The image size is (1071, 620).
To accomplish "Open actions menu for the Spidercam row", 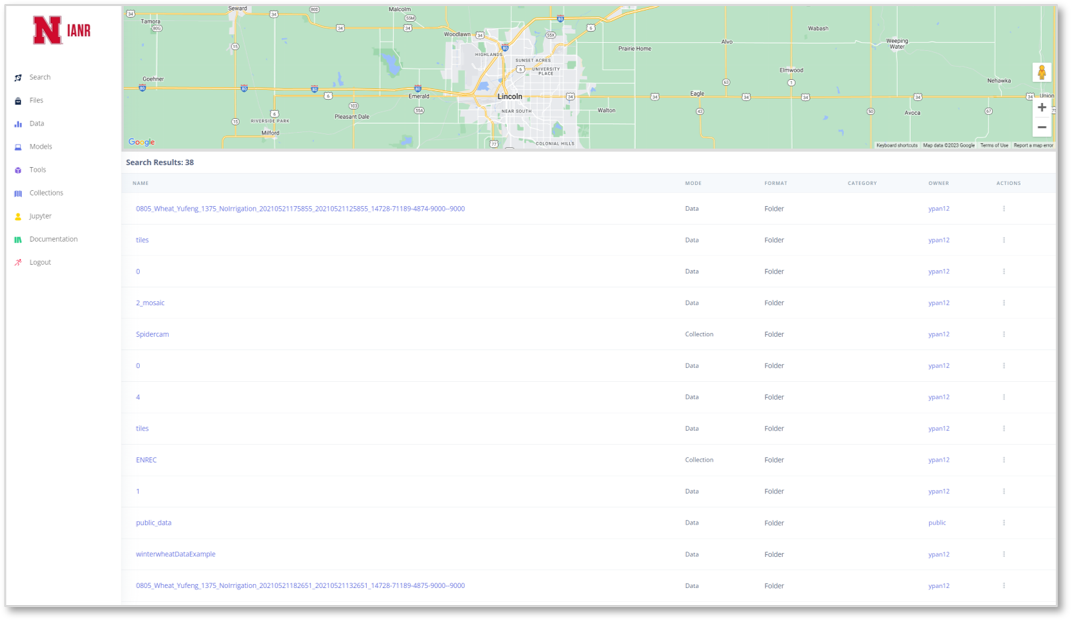I will click(1003, 335).
